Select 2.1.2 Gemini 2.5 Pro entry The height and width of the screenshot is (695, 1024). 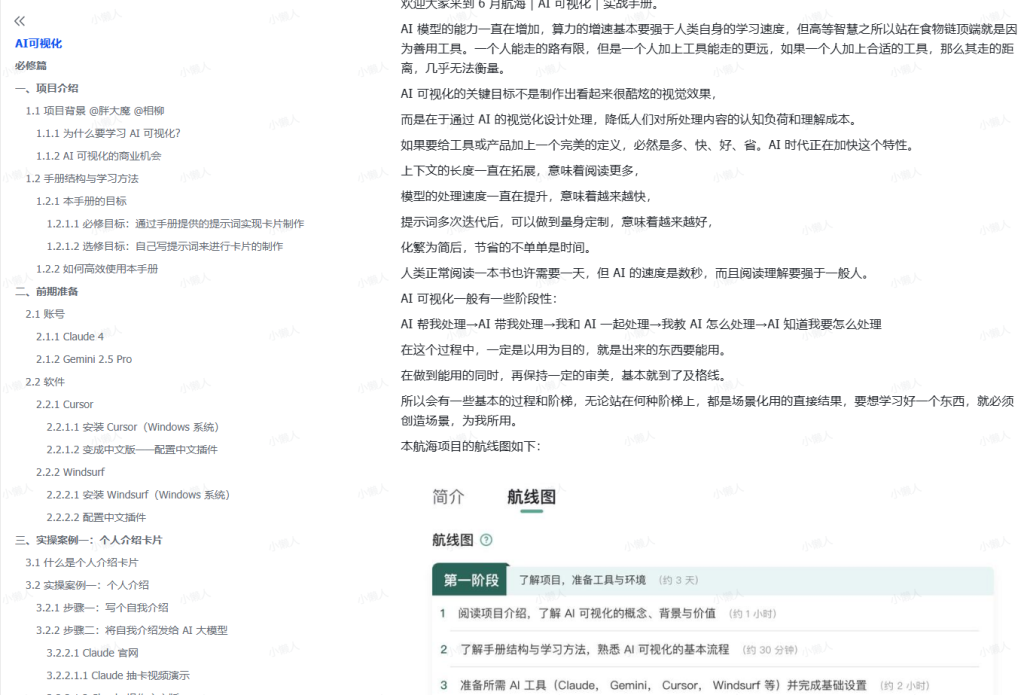(x=84, y=359)
